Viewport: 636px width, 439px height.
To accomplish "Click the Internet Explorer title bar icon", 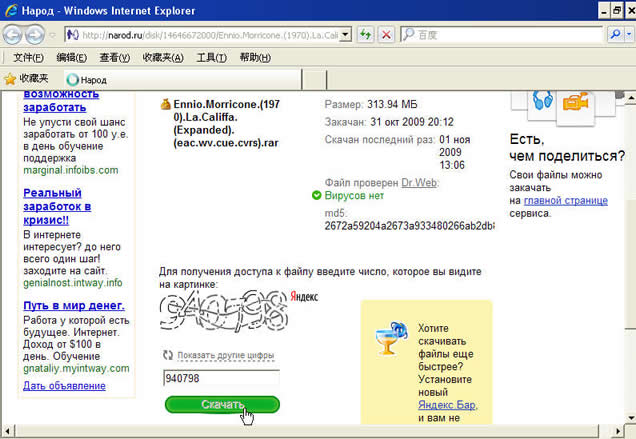I will (11, 11).
